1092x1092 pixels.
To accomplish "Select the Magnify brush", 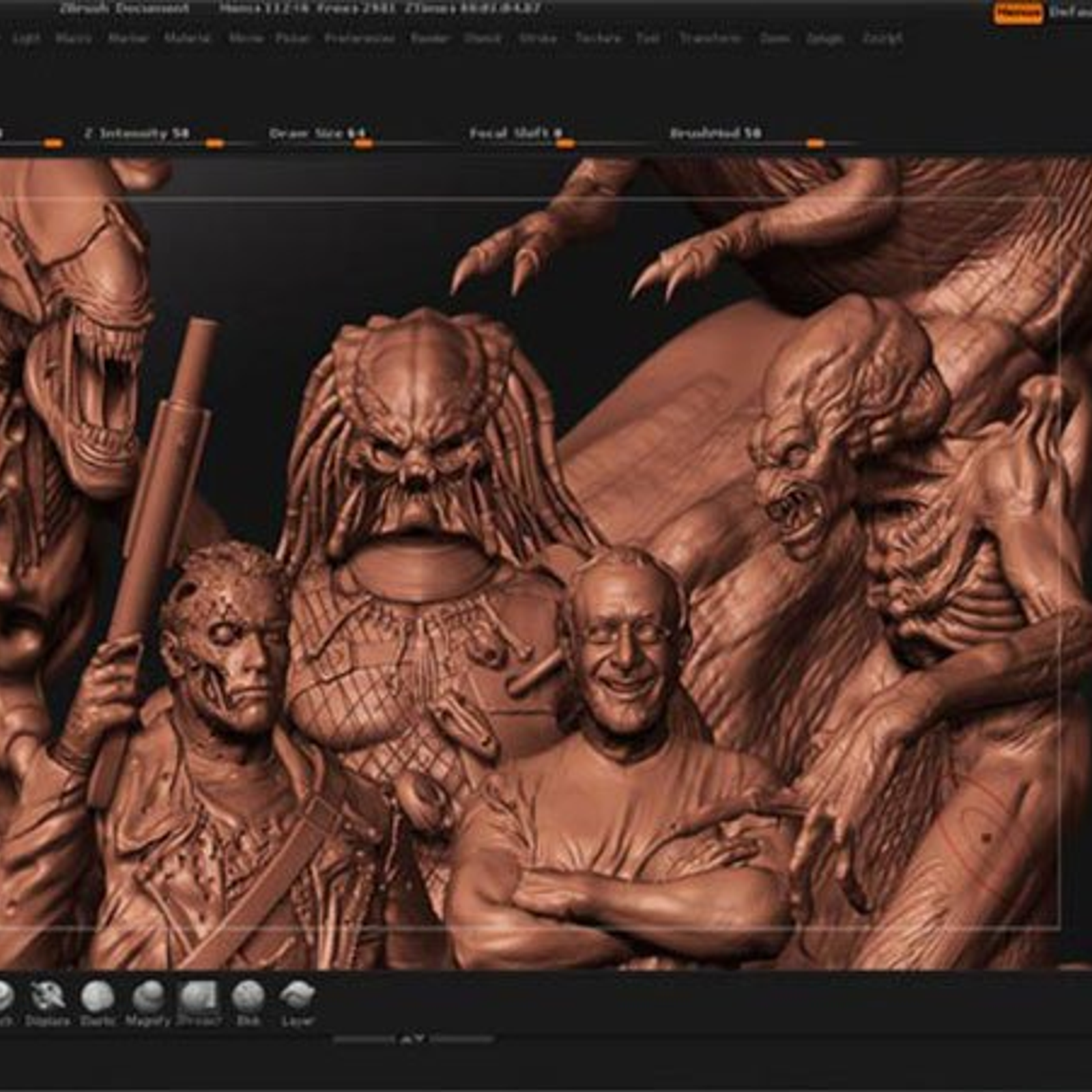I will coord(148,1003).
